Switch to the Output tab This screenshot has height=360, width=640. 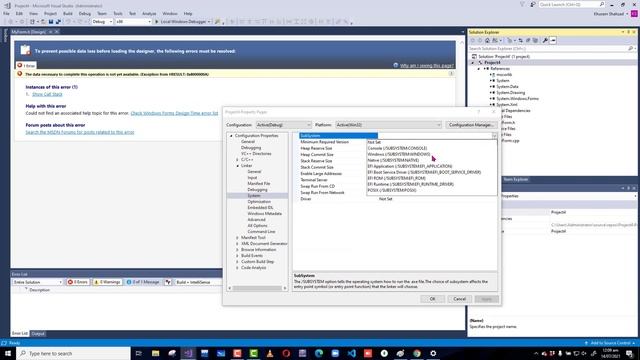(x=38, y=334)
